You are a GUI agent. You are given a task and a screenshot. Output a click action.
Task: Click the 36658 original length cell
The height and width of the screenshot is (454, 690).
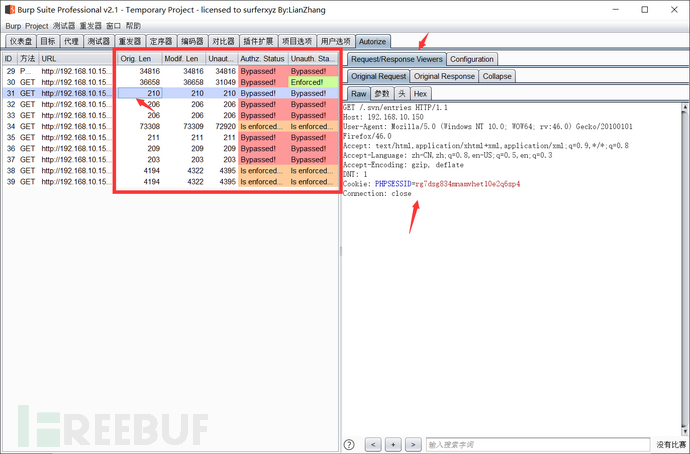(139, 82)
